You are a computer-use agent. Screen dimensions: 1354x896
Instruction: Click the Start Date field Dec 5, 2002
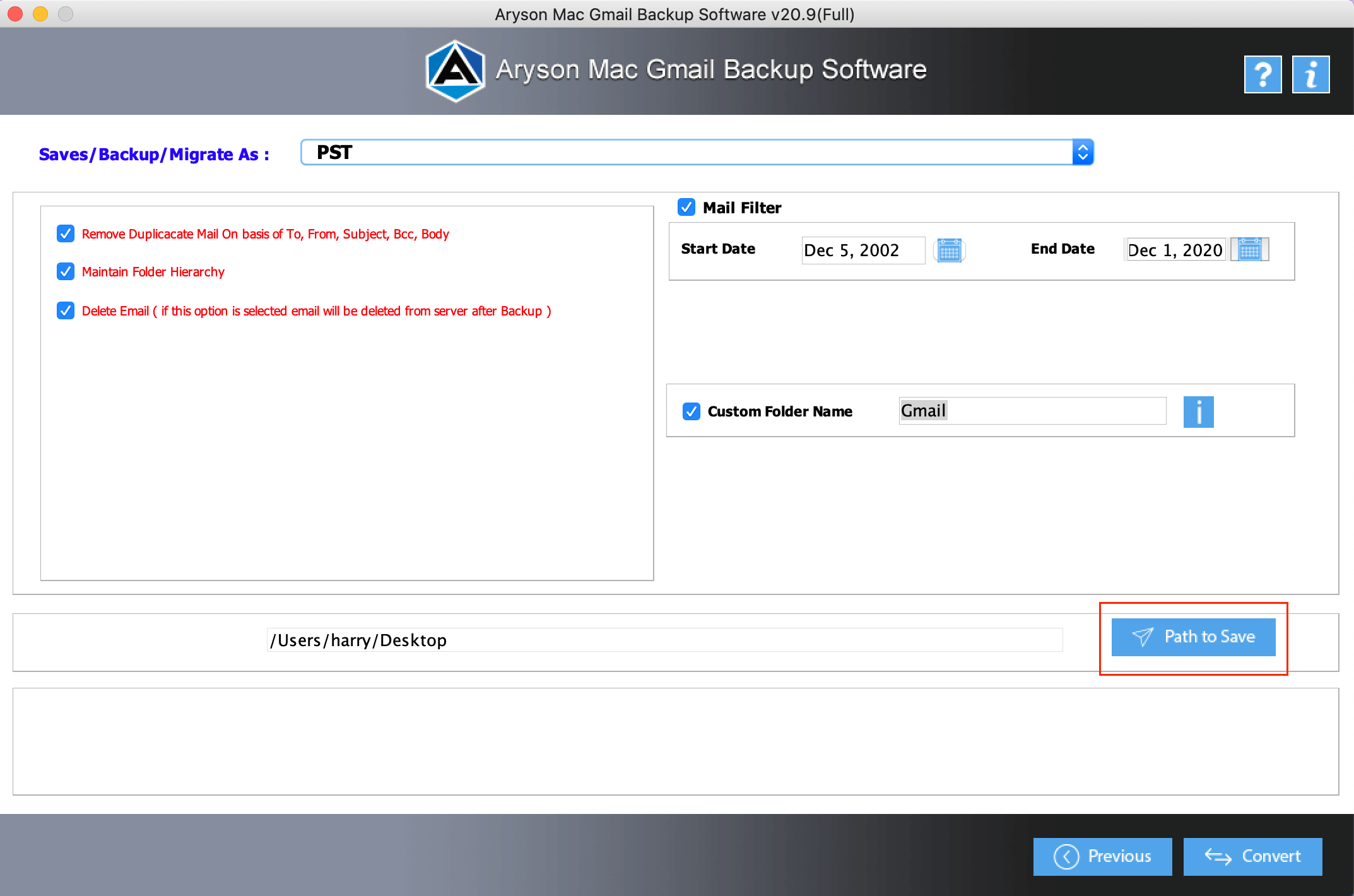(x=863, y=251)
